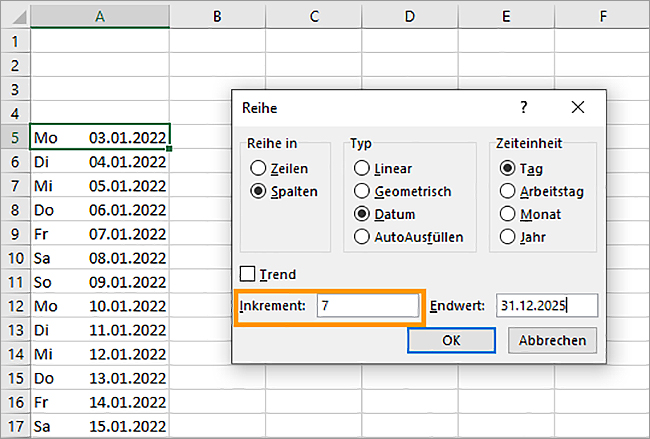Screen dimensions: 650x439
Task: Select the AutoAusfüllen option
Action: (361, 237)
